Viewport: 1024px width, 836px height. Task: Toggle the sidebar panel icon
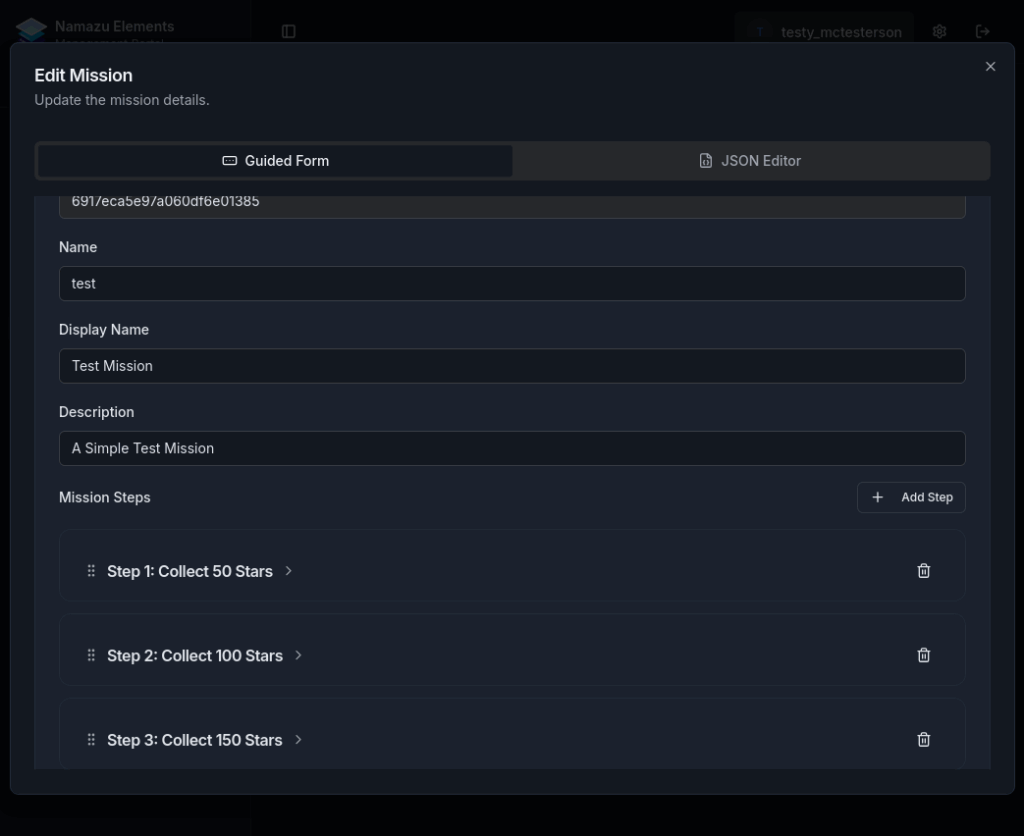point(289,31)
